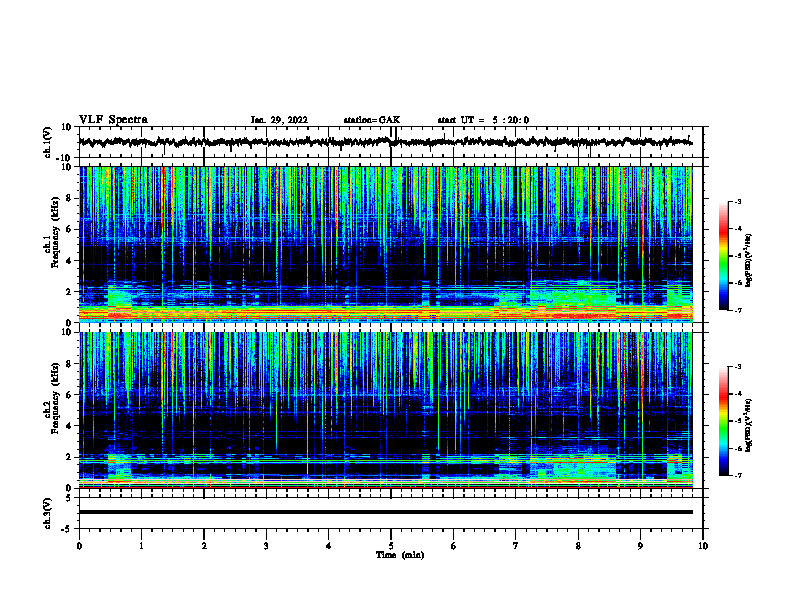This screenshot has width=792, height=612.
Task: Click the ch.2 spectrogram panel
Action: [386, 410]
